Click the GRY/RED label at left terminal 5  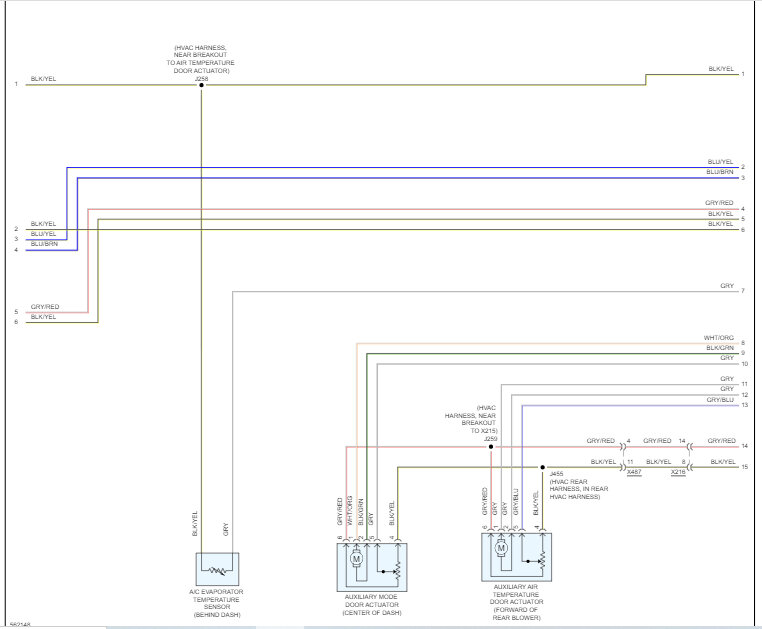click(x=45, y=307)
